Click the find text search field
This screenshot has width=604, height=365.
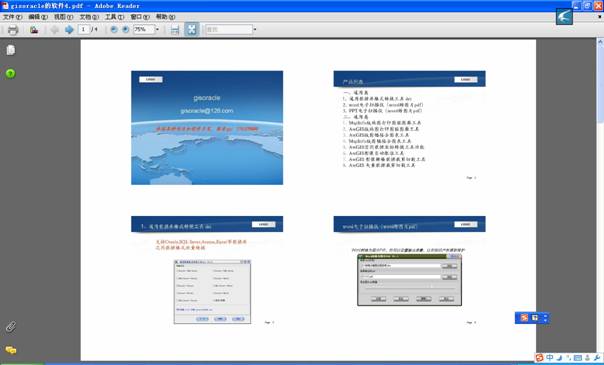(x=229, y=29)
